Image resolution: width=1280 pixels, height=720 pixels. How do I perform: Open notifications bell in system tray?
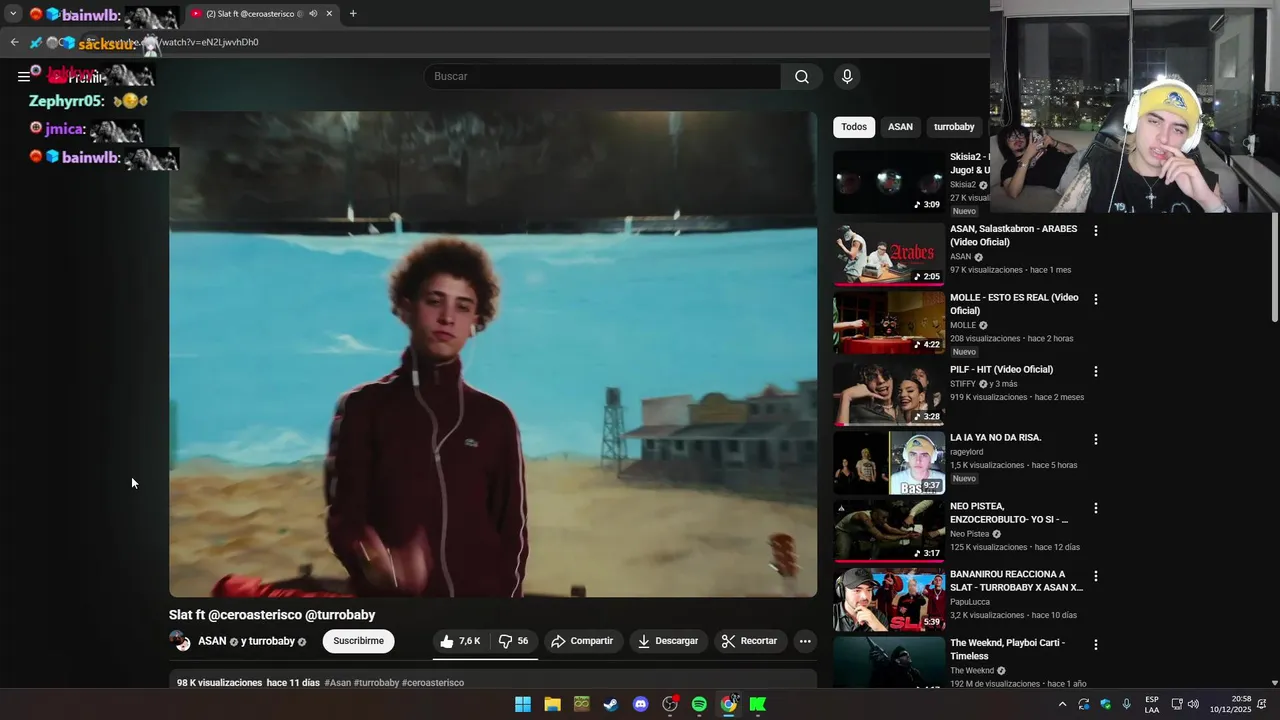1262,704
